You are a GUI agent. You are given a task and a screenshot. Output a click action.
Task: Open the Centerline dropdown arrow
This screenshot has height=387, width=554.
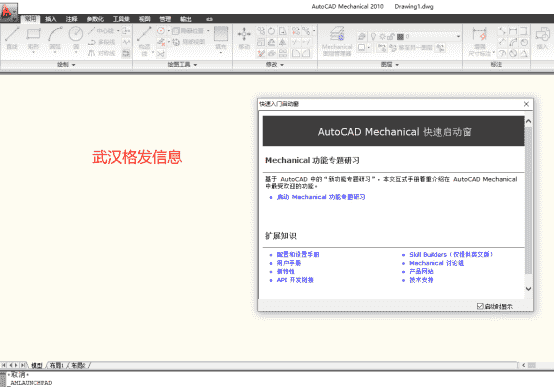click(x=118, y=31)
